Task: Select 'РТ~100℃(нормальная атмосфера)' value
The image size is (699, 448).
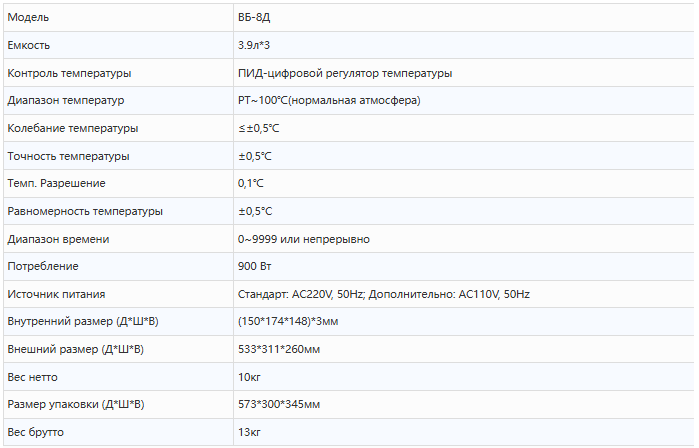Action: click(x=329, y=100)
